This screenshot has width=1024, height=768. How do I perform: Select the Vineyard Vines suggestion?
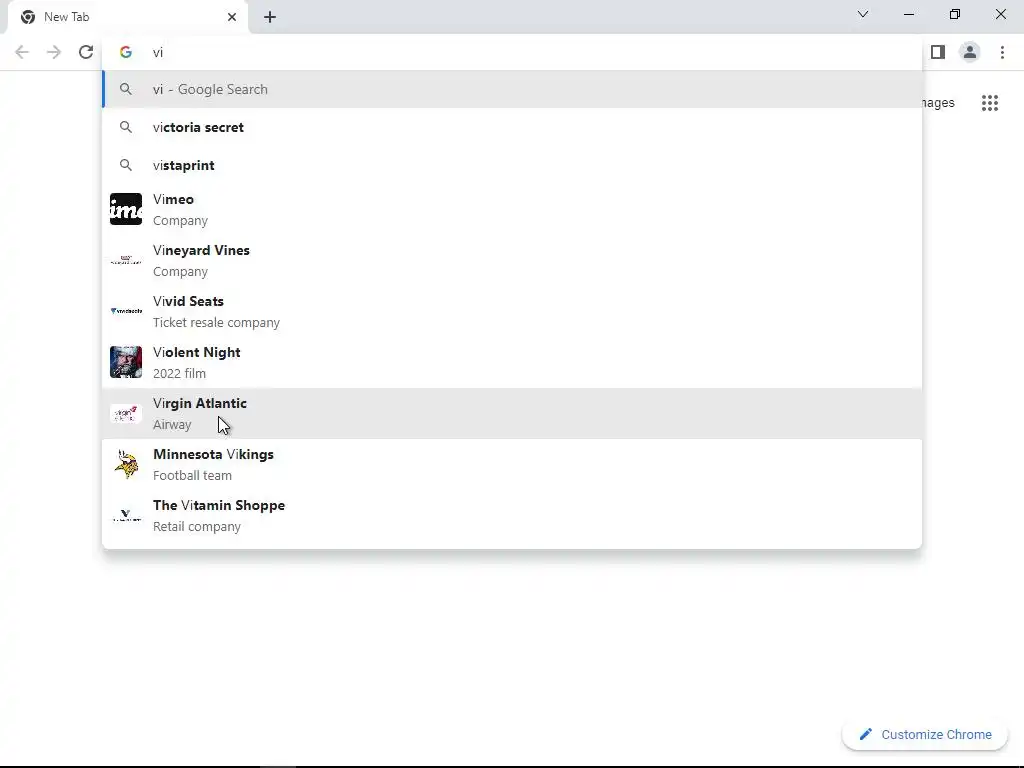tap(512, 261)
